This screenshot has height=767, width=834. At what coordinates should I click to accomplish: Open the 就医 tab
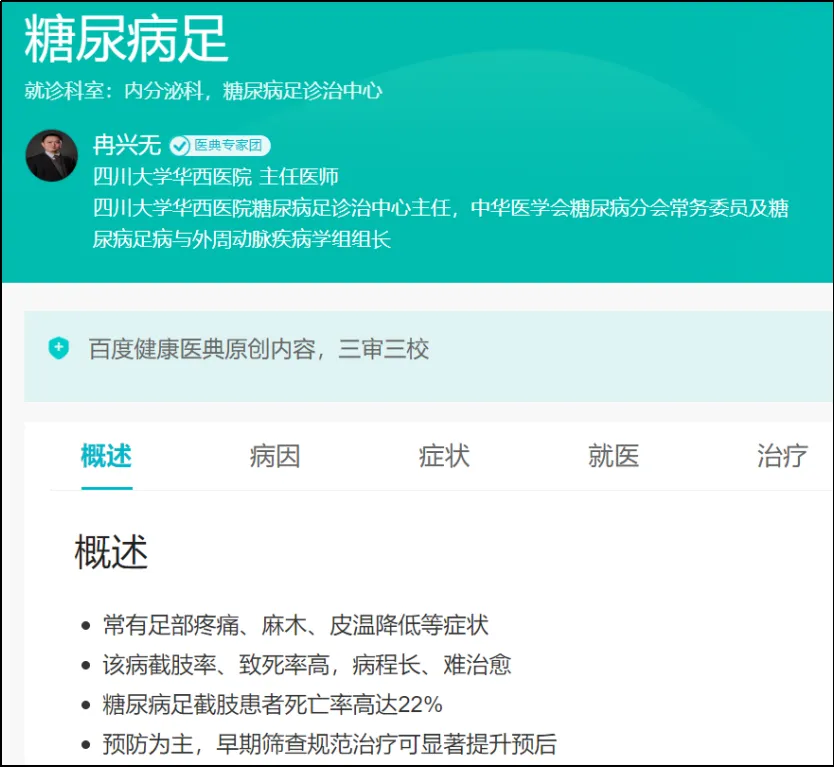point(613,456)
